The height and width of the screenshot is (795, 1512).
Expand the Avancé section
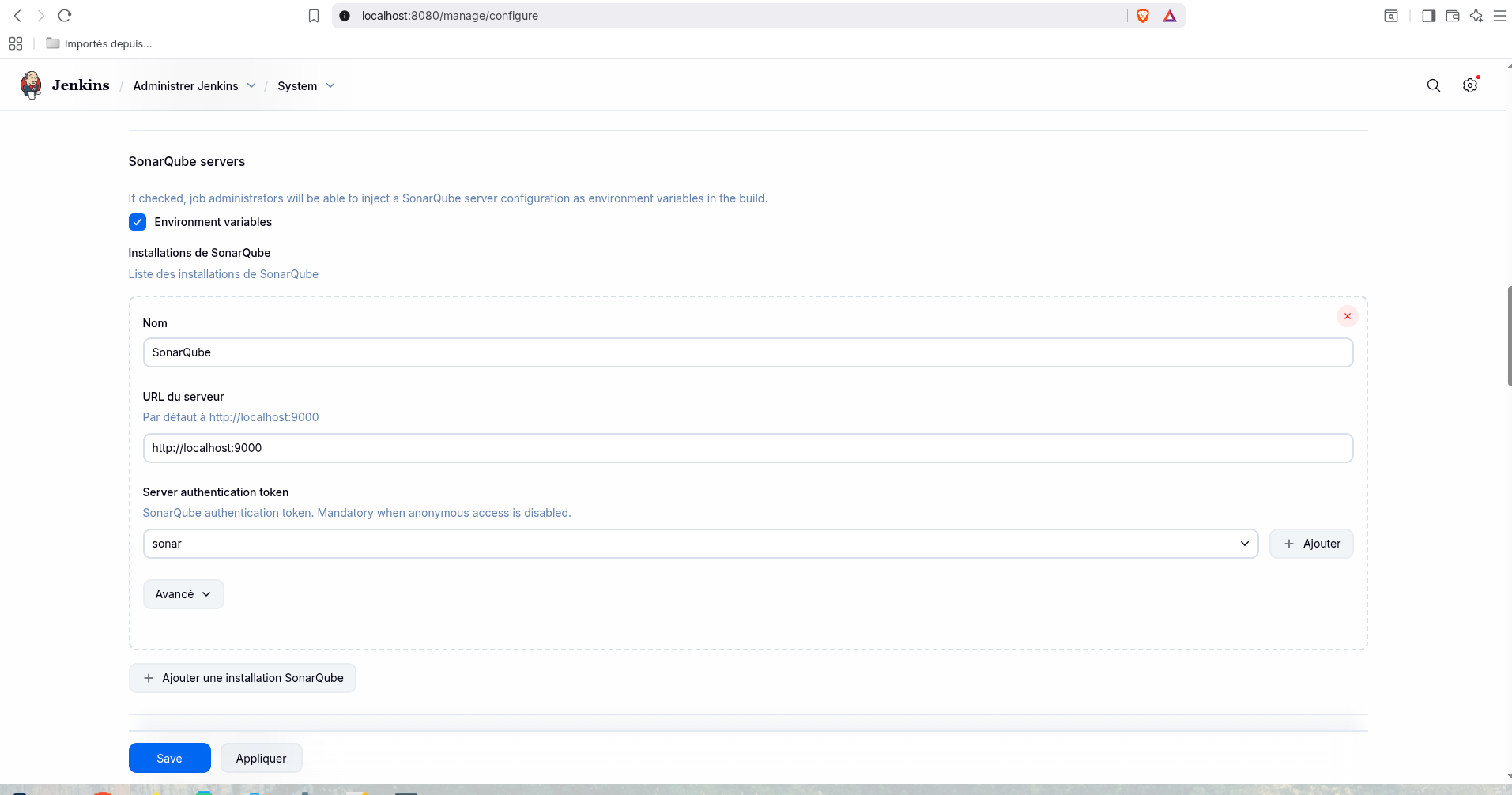183,594
